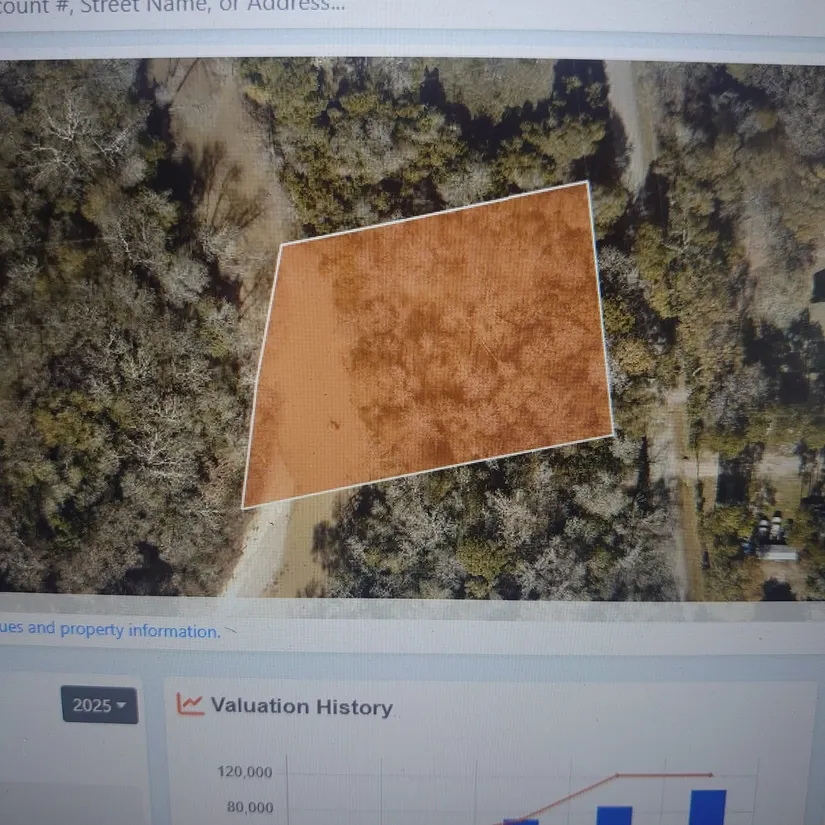Click the bottom-right corner of parcel outline
The image size is (825, 825).
(x=612, y=435)
